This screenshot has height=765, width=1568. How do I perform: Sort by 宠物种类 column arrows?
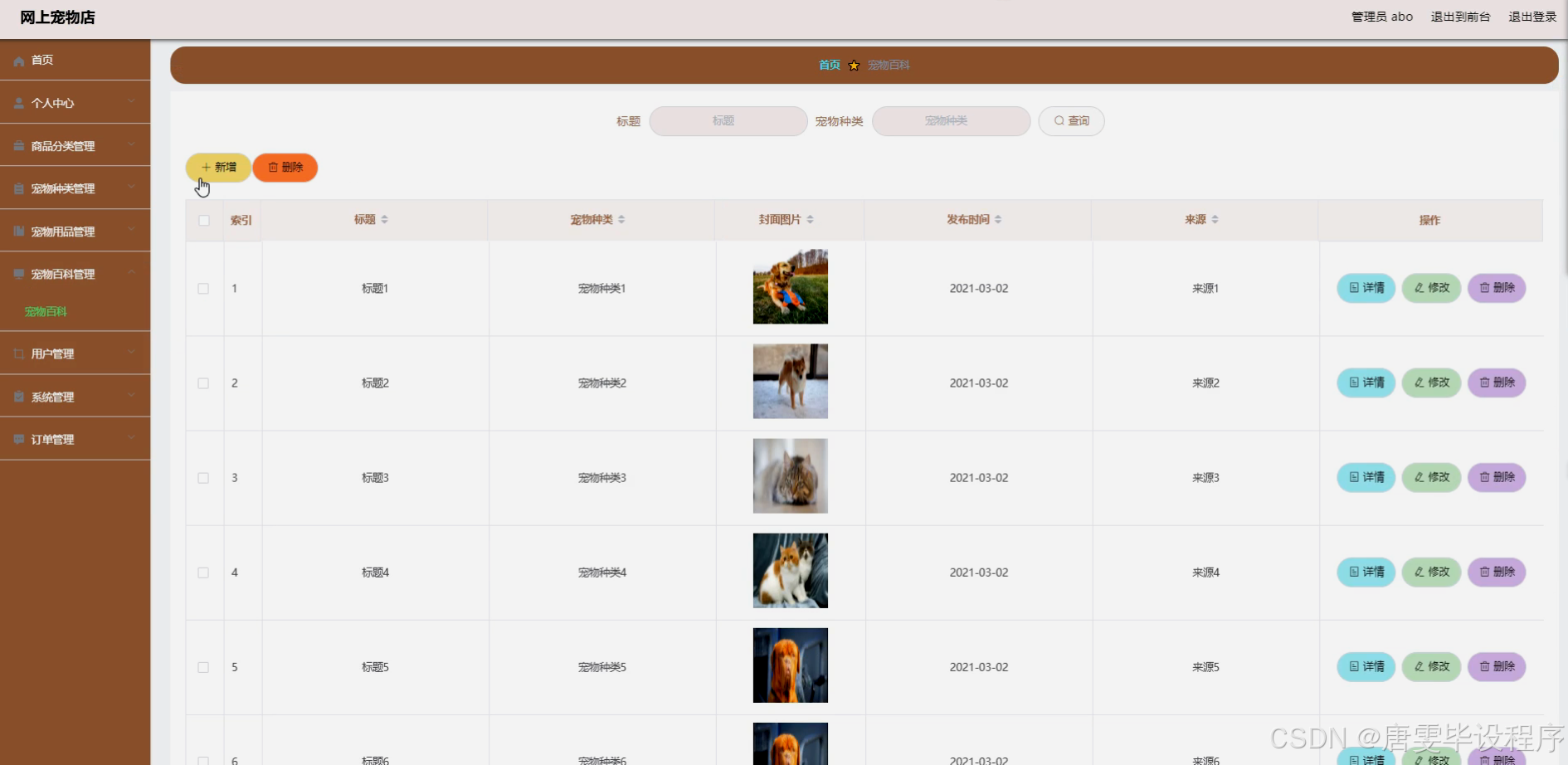coord(621,220)
